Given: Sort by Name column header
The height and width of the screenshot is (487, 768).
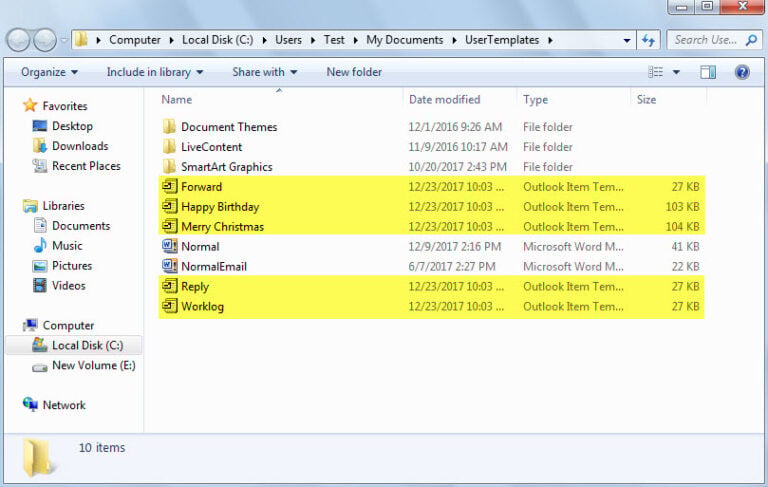Looking at the screenshot, I should tap(177, 99).
